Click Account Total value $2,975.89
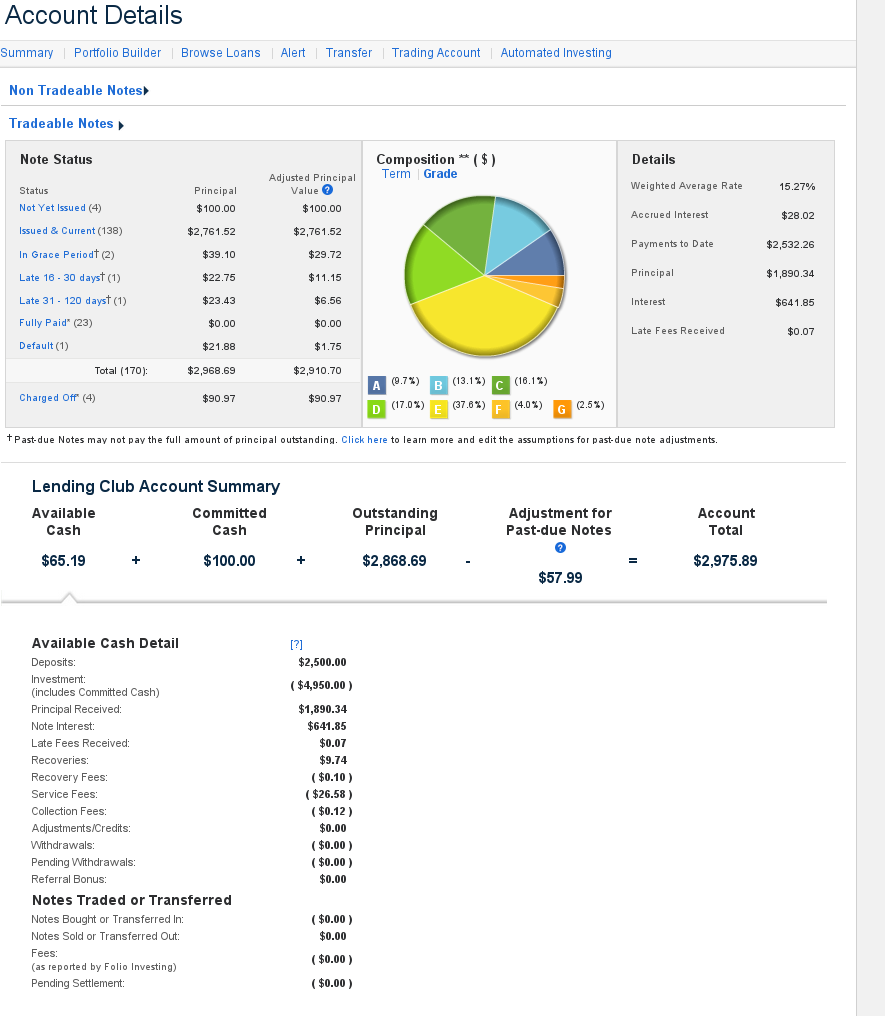The image size is (885, 1016). point(726,560)
